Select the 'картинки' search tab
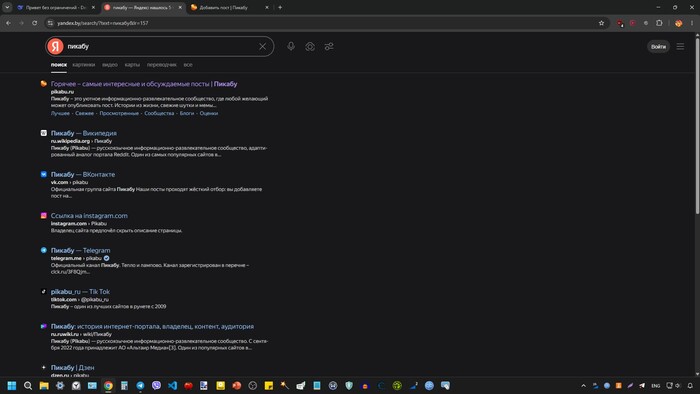Viewport: 700px width, 394px height. [83, 65]
